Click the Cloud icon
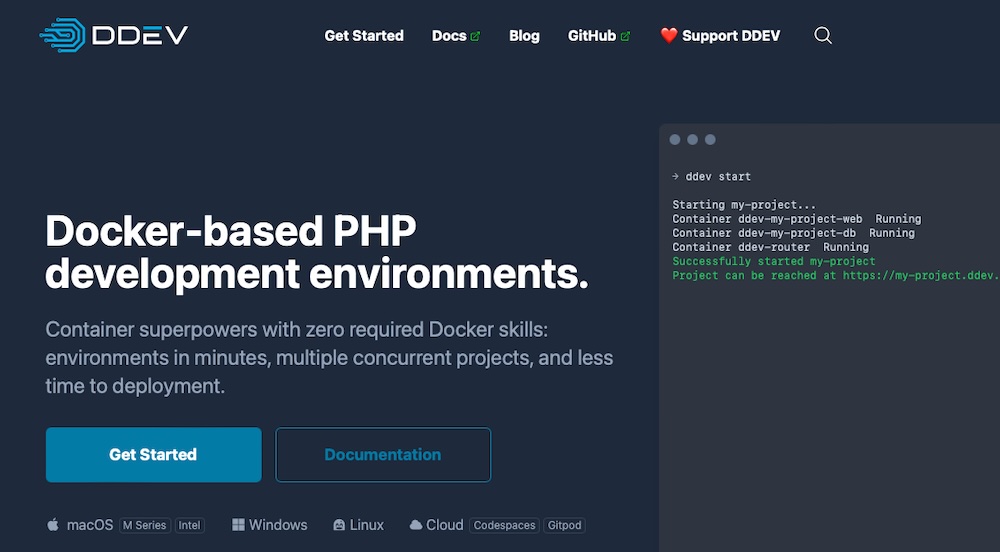The height and width of the screenshot is (552, 1000). pos(416,525)
